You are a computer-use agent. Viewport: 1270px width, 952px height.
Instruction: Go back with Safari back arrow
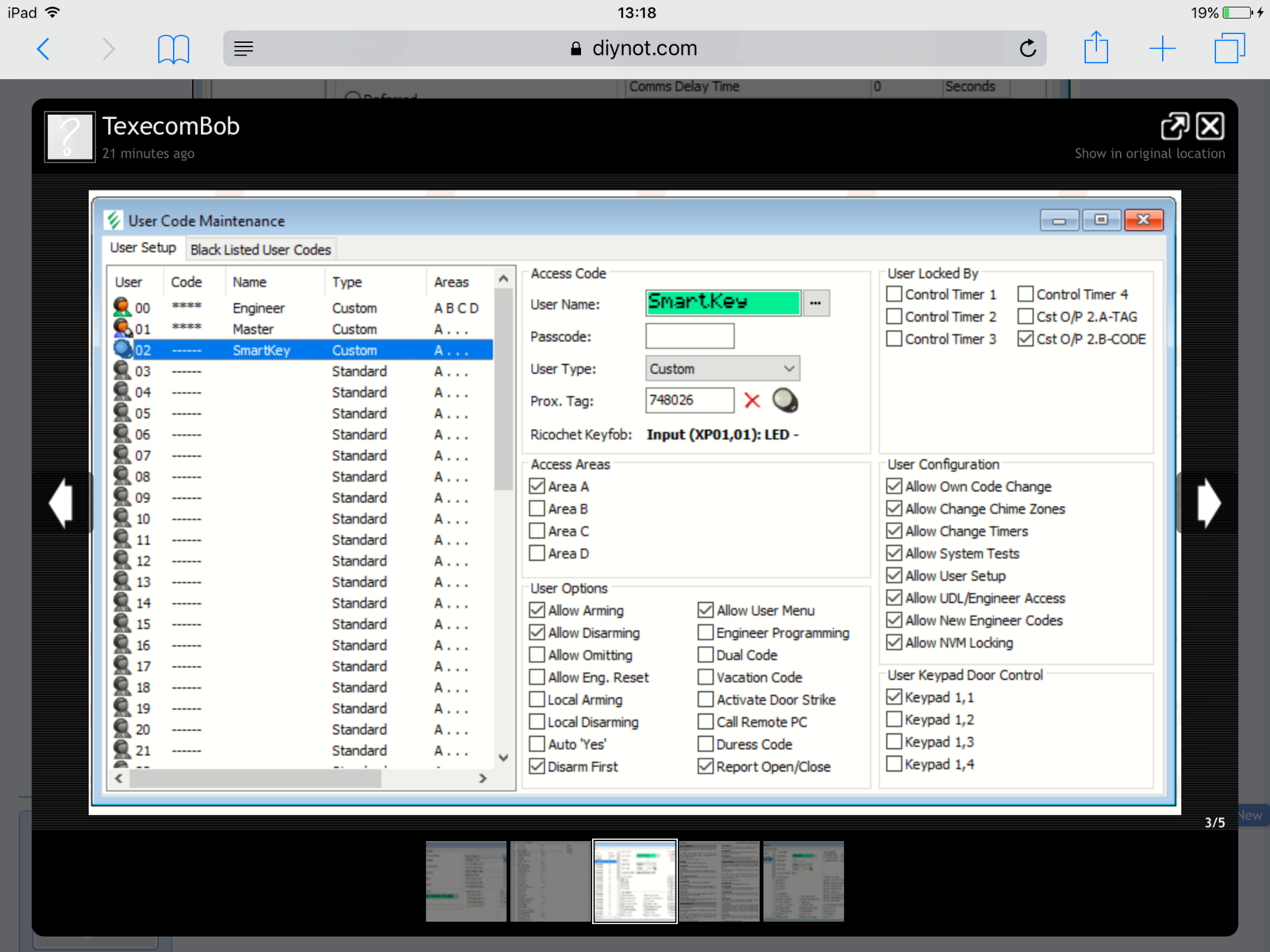(x=44, y=49)
